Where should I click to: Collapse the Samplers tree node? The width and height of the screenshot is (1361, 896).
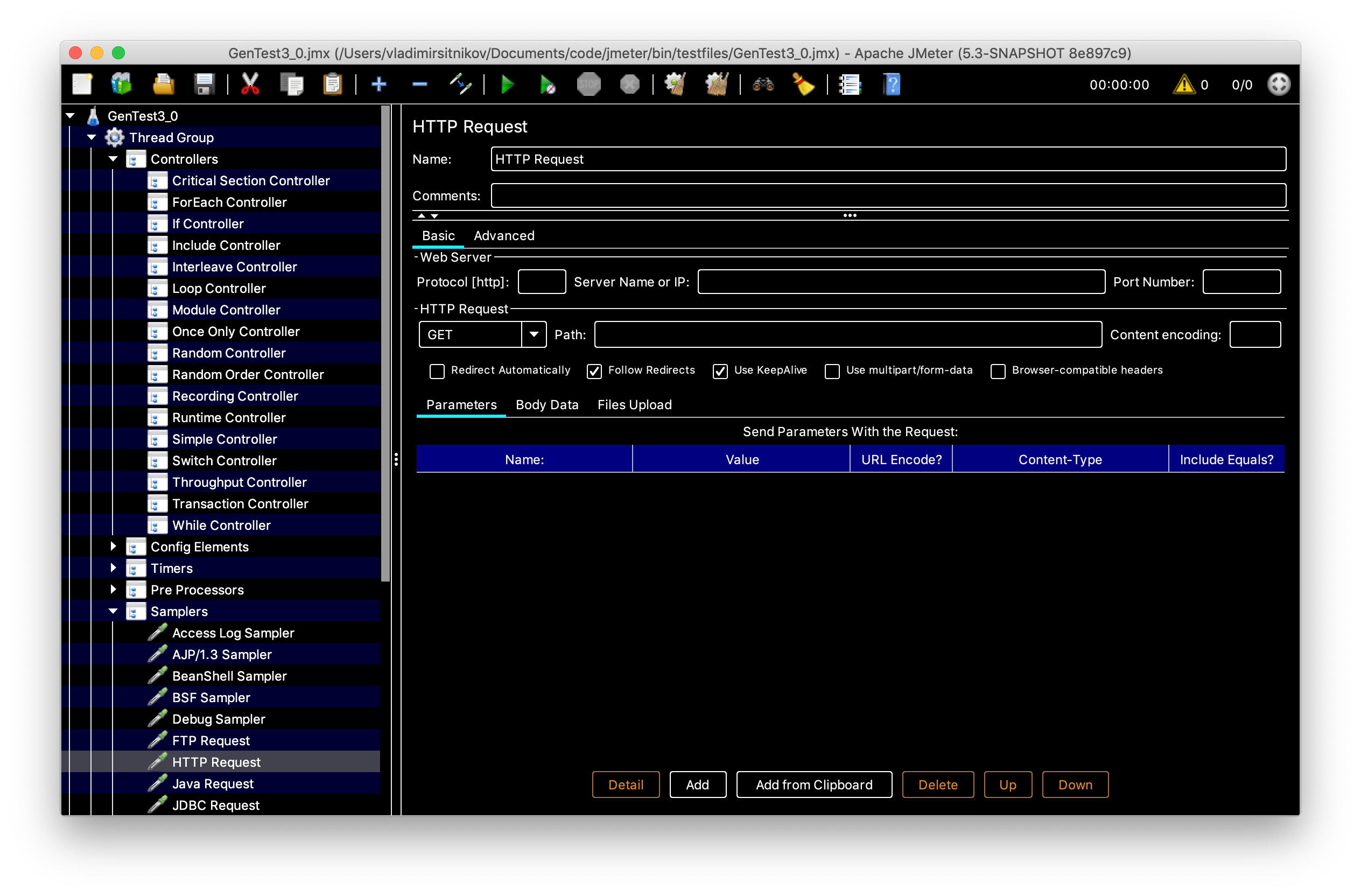(x=113, y=611)
